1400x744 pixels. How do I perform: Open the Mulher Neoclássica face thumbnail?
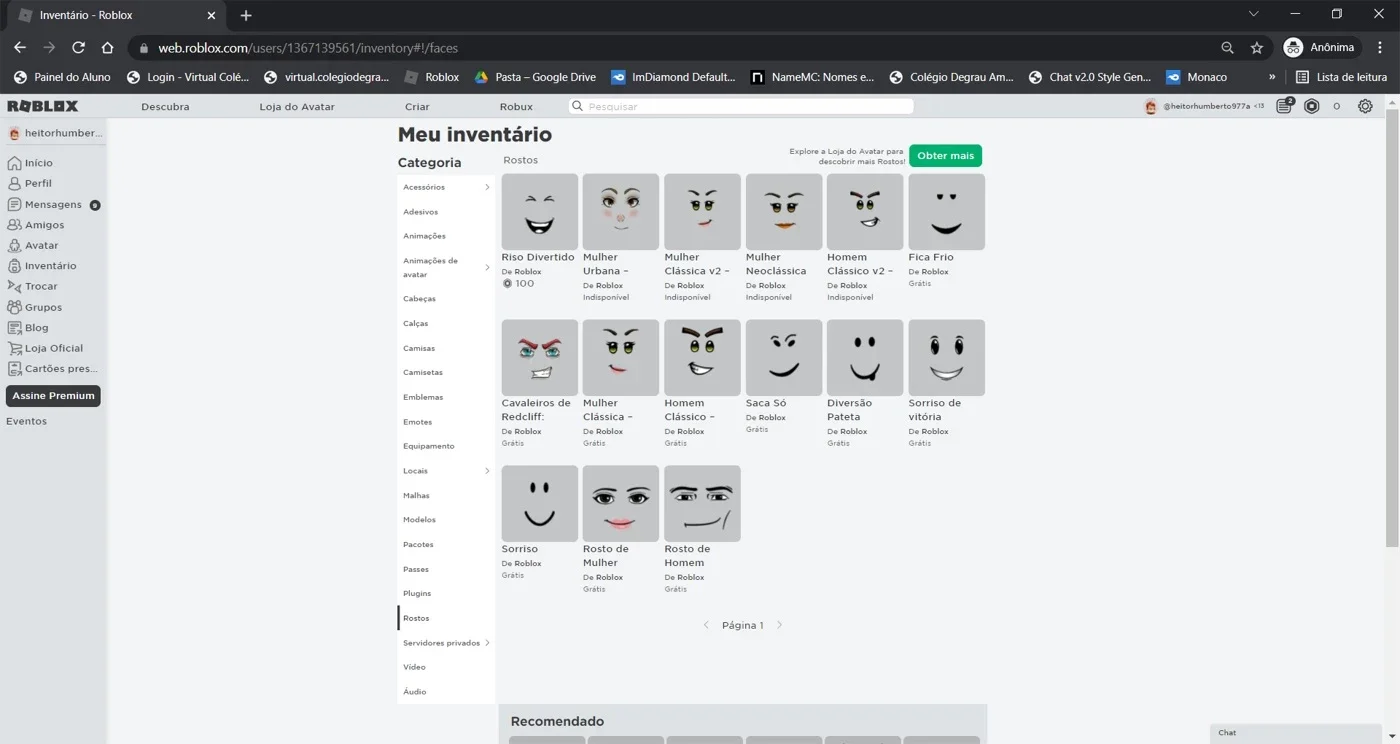(x=784, y=212)
